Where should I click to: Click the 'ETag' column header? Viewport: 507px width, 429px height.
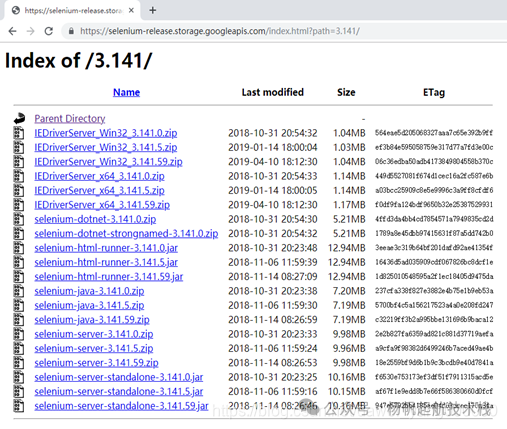pos(434,92)
